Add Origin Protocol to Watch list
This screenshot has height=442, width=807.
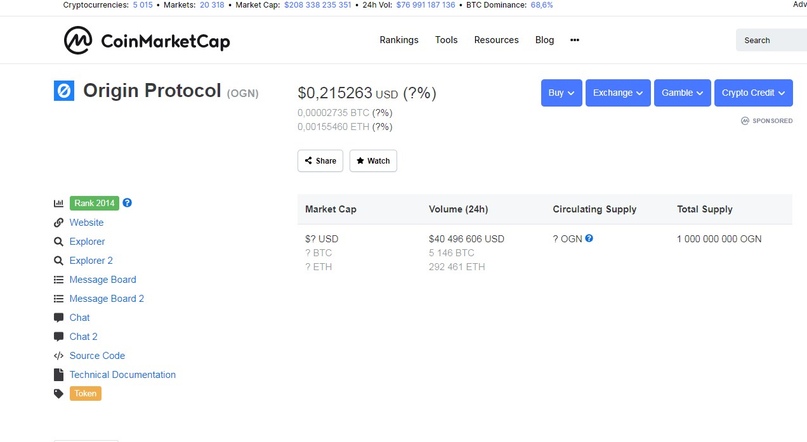click(x=373, y=161)
